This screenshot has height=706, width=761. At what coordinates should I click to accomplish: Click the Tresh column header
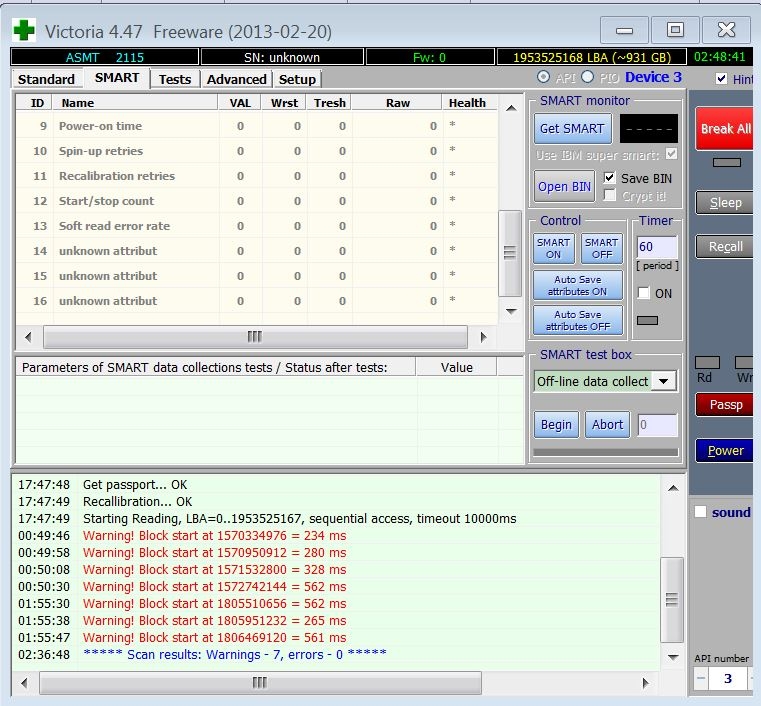[x=330, y=103]
